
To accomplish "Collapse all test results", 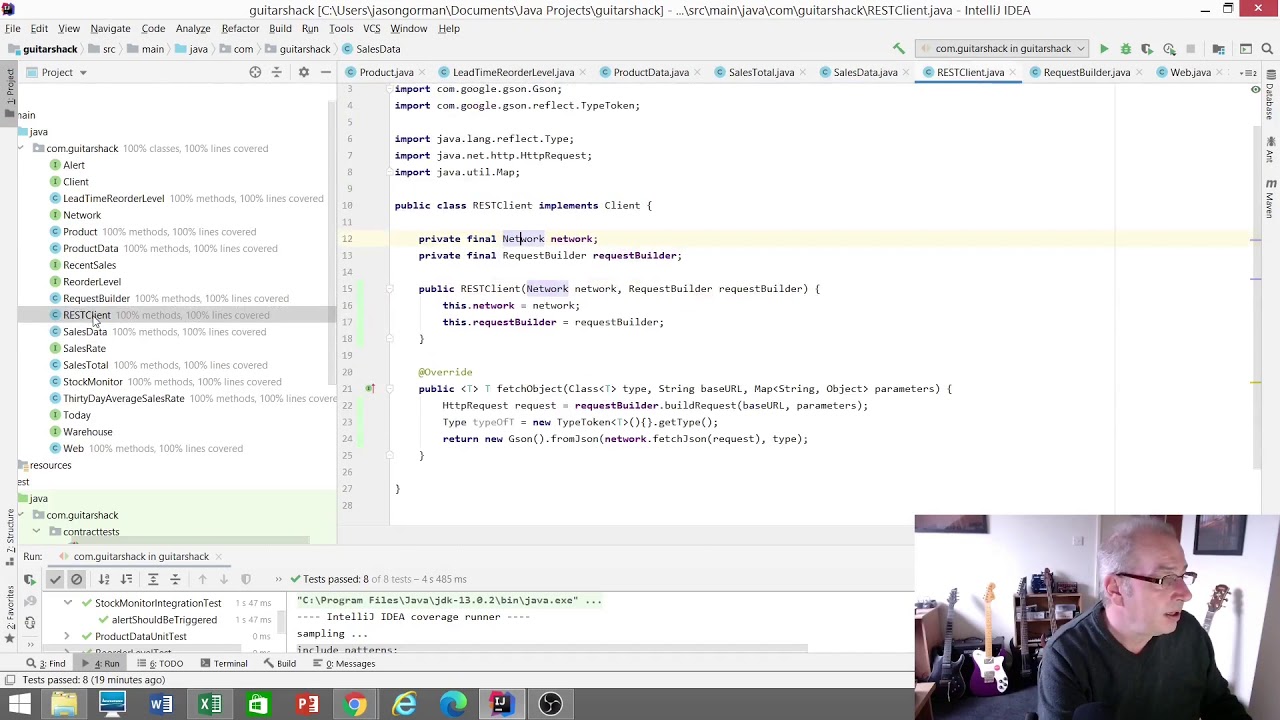I will [175, 579].
